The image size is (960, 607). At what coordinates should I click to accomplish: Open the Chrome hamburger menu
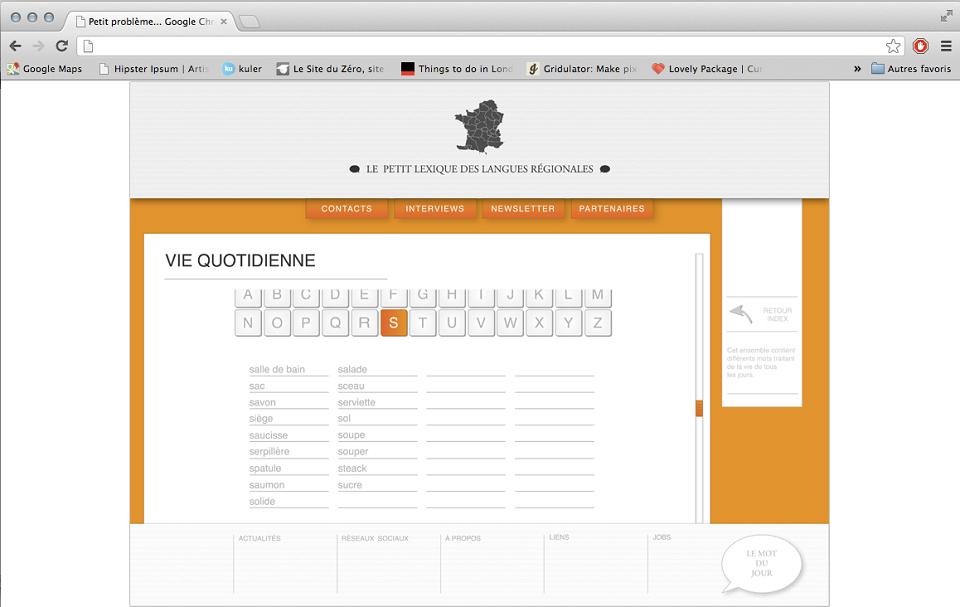(x=946, y=46)
